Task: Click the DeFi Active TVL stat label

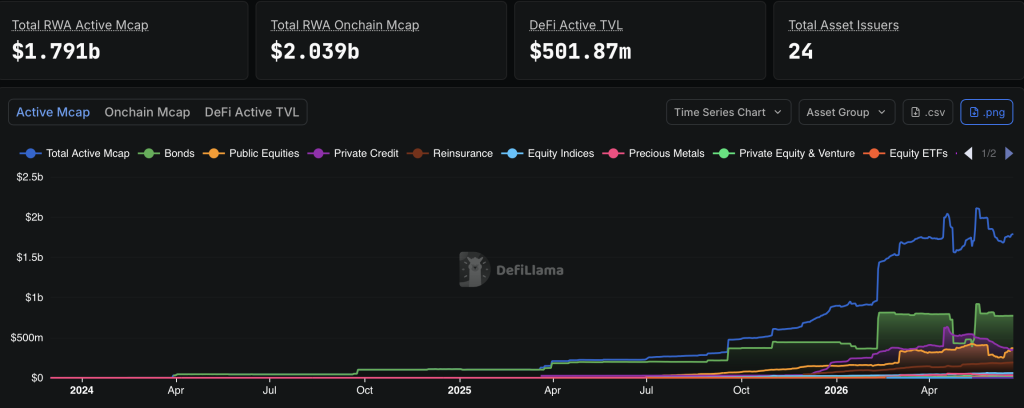Action: (576, 25)
